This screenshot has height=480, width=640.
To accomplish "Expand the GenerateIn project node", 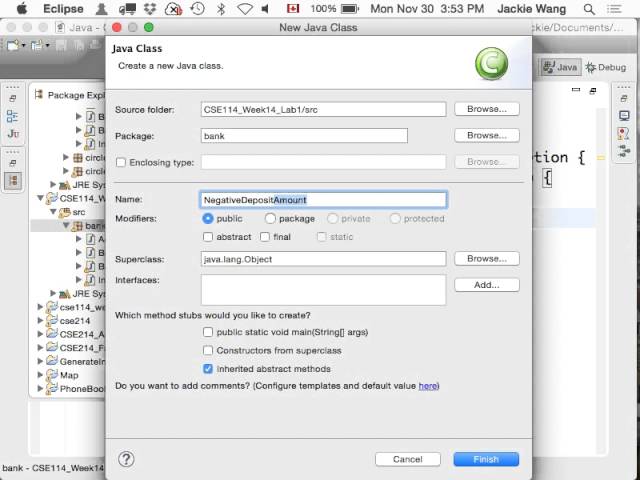I will [x=40, y=361].
